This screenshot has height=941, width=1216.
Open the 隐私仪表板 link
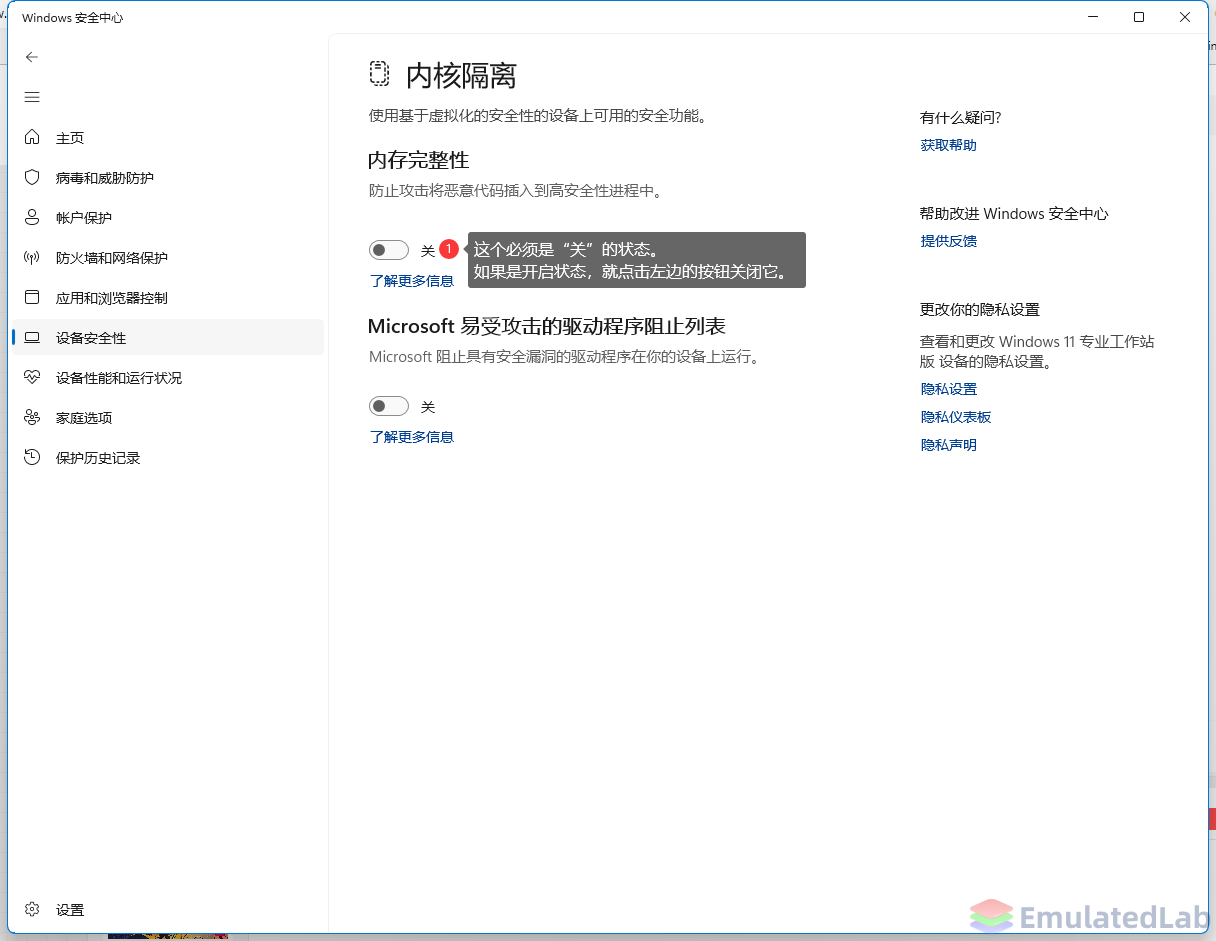956,417
